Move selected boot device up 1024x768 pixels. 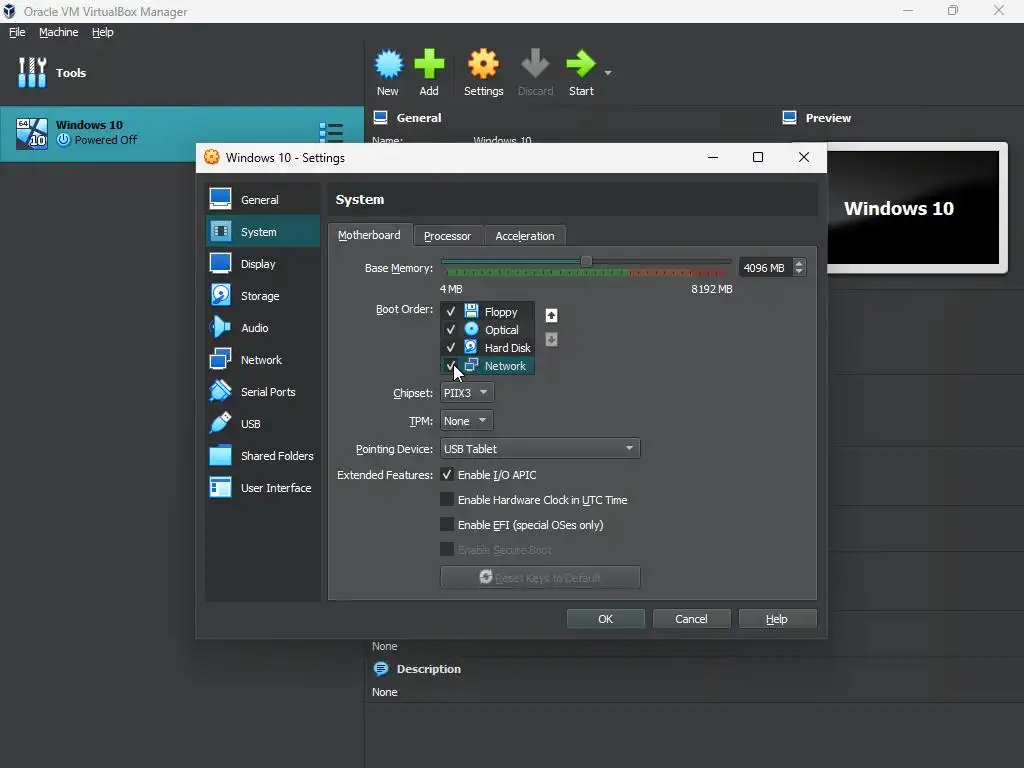pyautogui.click(x=551, y=315)
